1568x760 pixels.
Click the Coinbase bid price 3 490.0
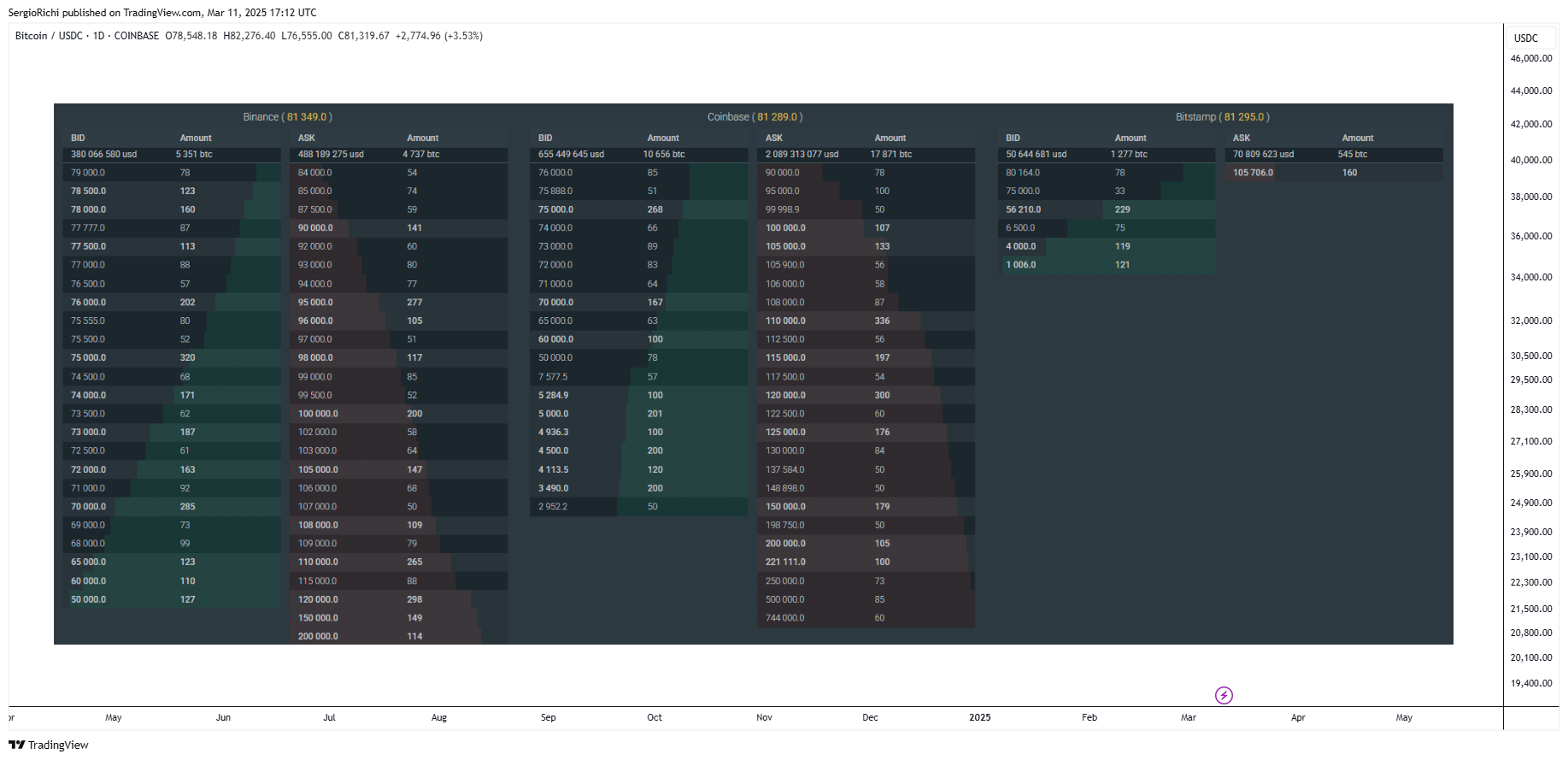553,489
